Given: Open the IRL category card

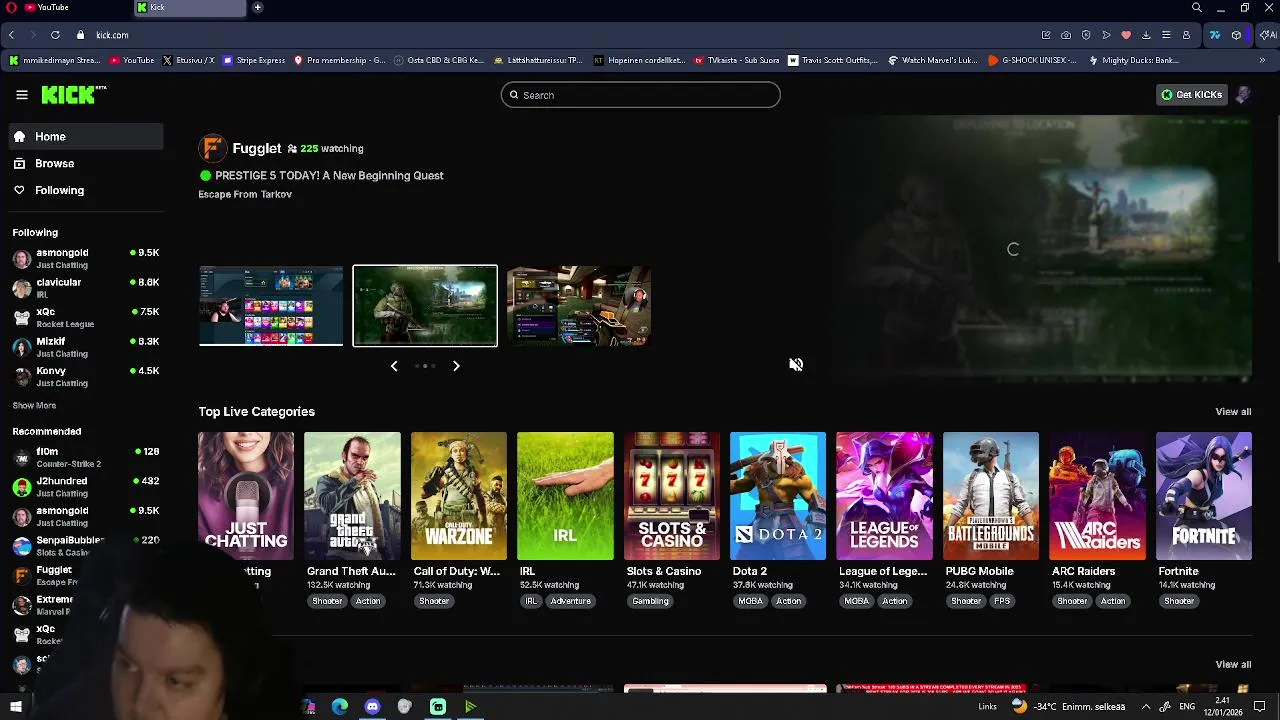Looking at the screenshot, I should (565, 496).
